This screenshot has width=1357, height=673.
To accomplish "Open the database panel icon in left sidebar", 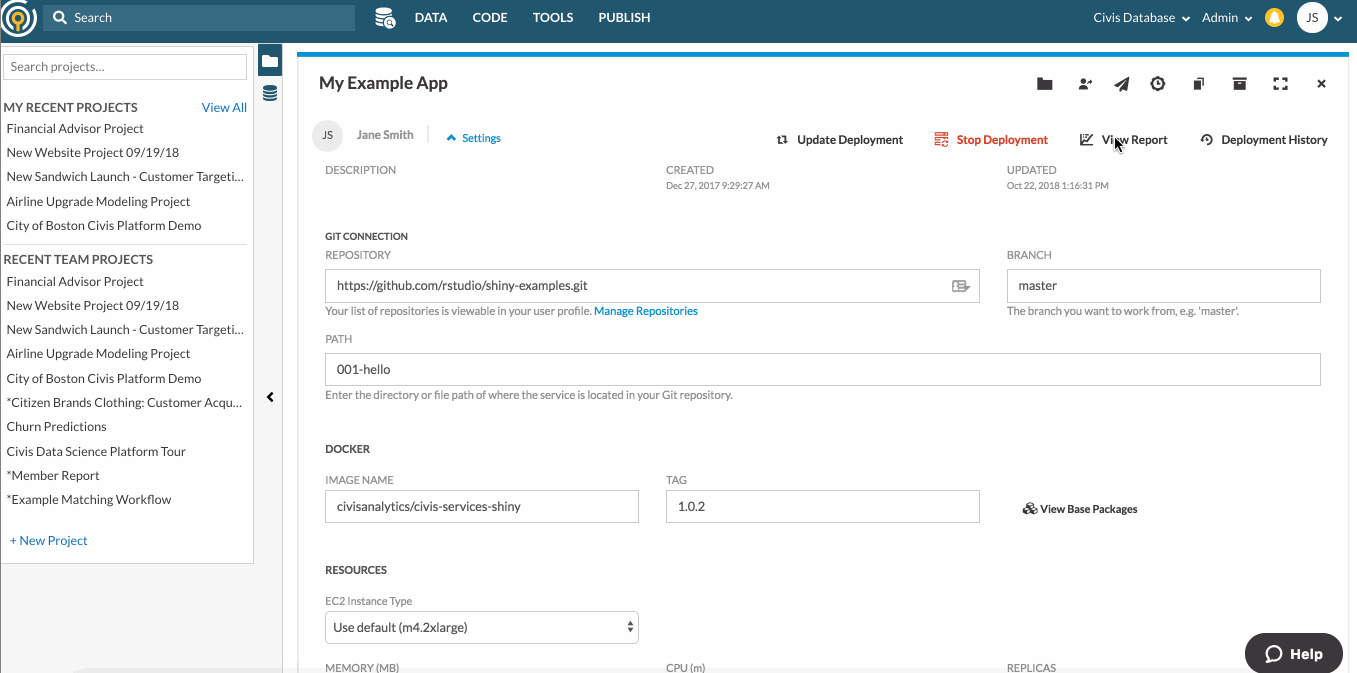I will [x=269, y=93].
